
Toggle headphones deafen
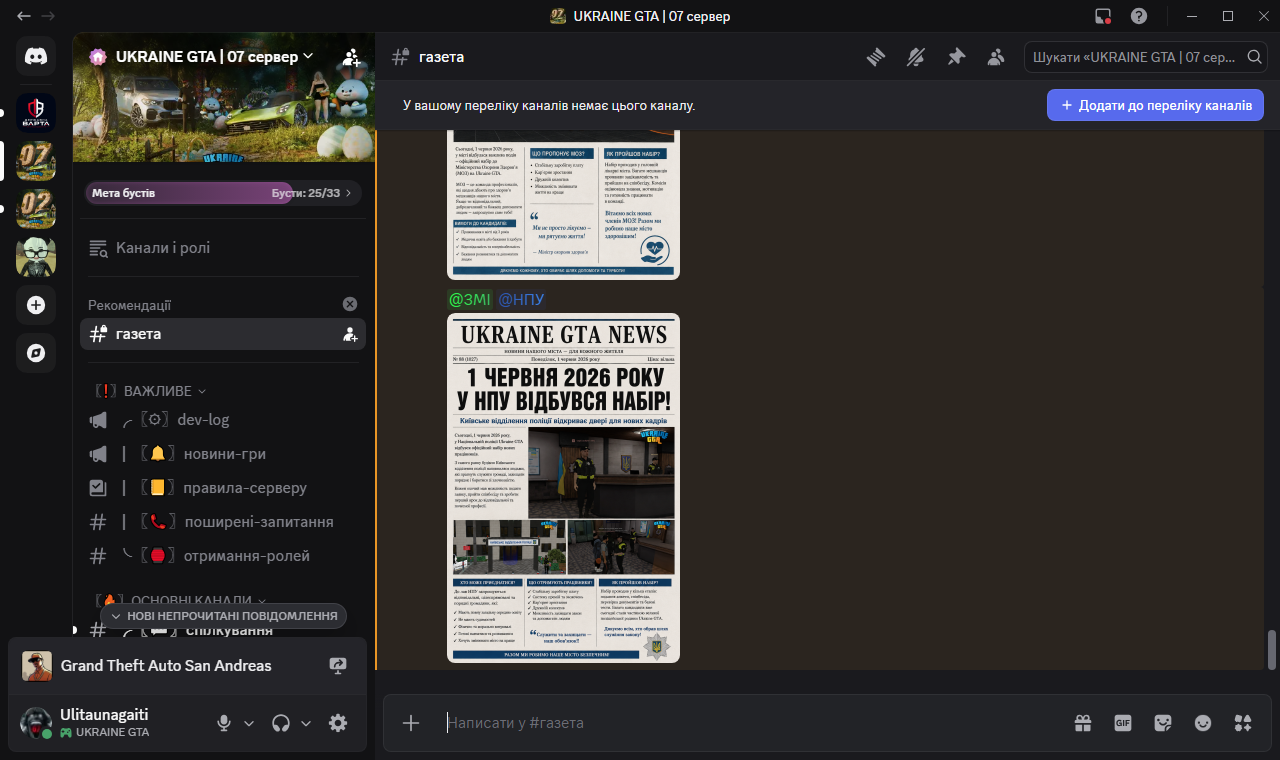point(282,723)
